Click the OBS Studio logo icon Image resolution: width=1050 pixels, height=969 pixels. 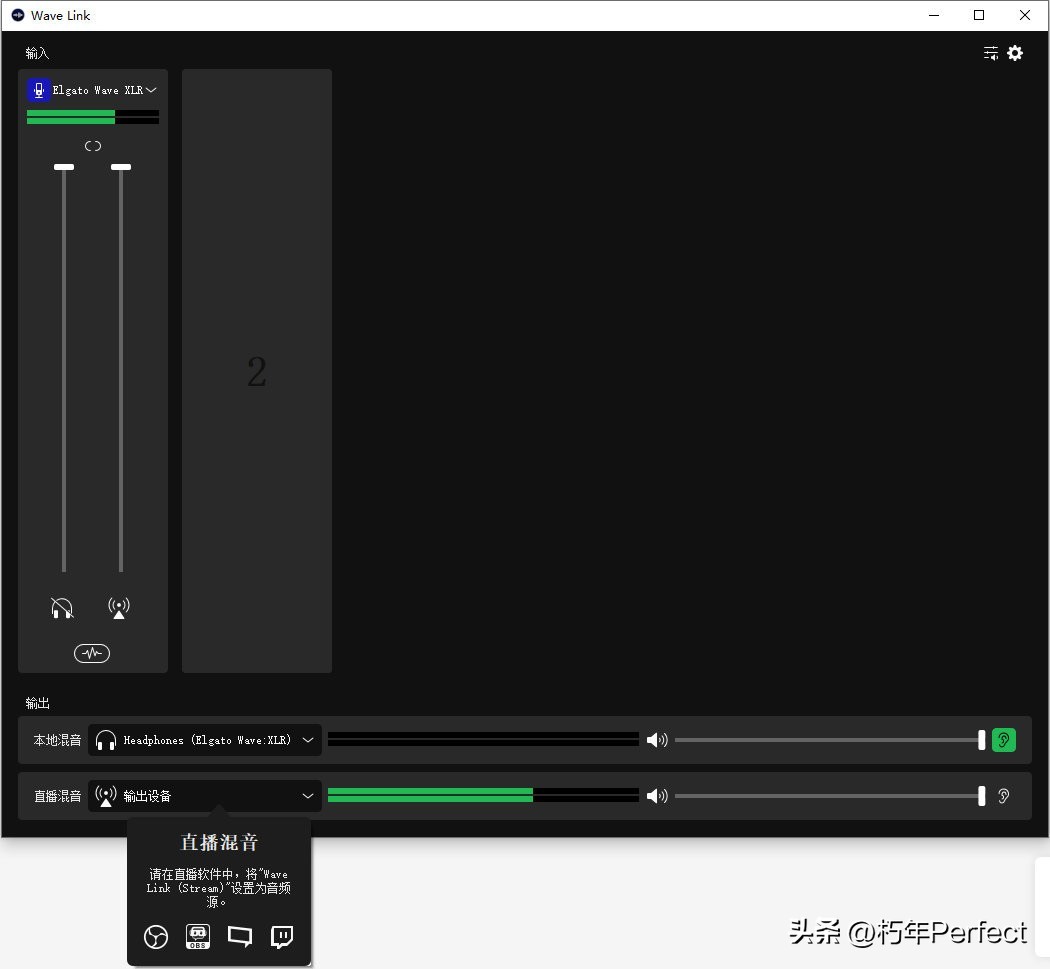(156, 936)
